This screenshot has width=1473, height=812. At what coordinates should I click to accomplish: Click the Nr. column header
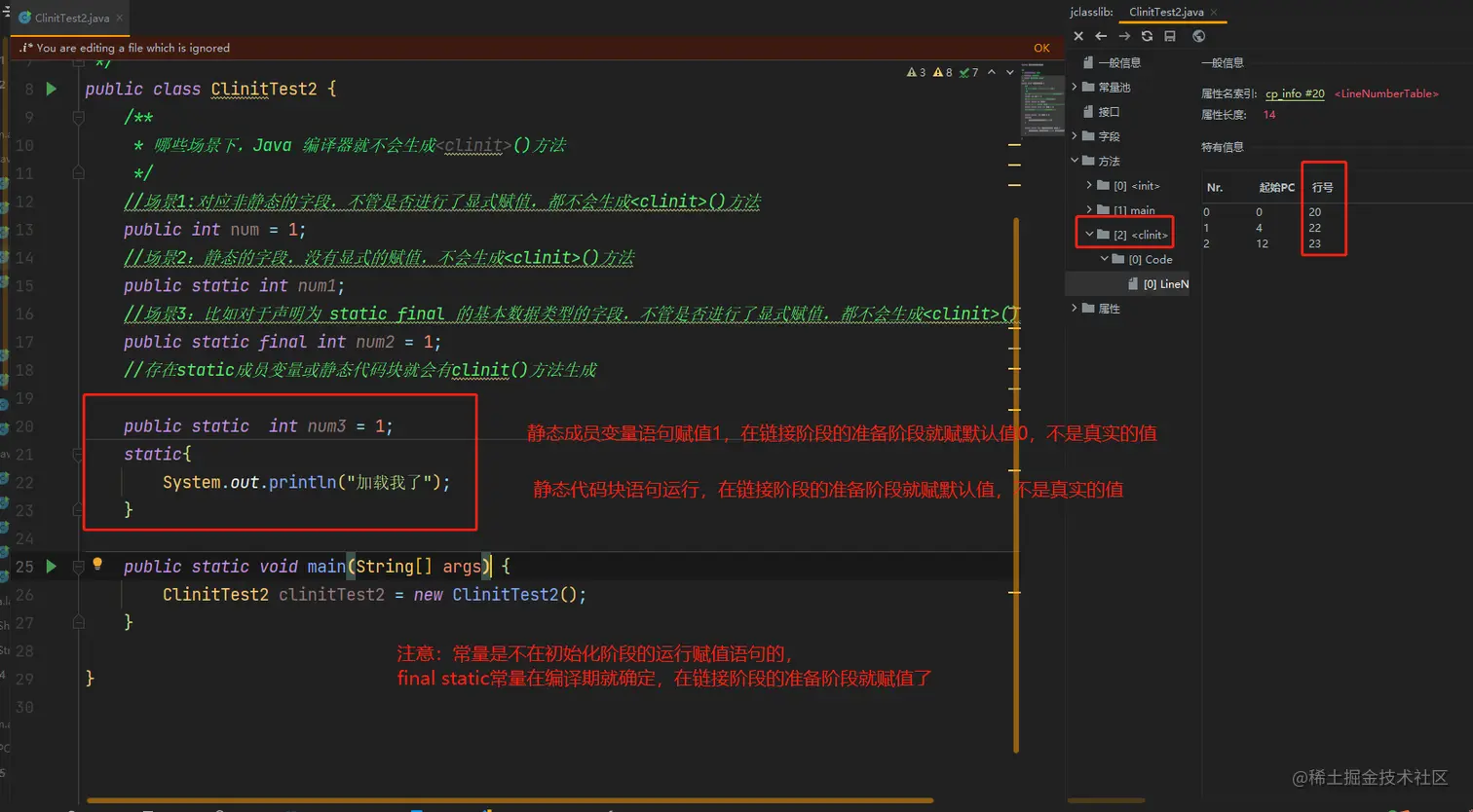click(x=1215, y=187)
